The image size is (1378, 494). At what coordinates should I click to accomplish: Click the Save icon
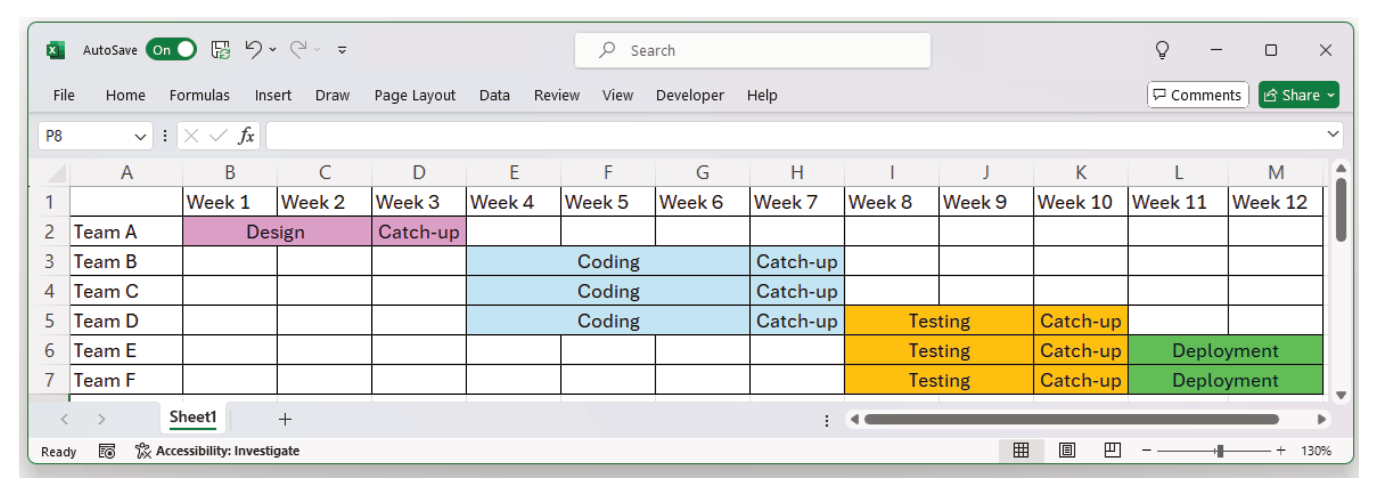click(221, 49)
